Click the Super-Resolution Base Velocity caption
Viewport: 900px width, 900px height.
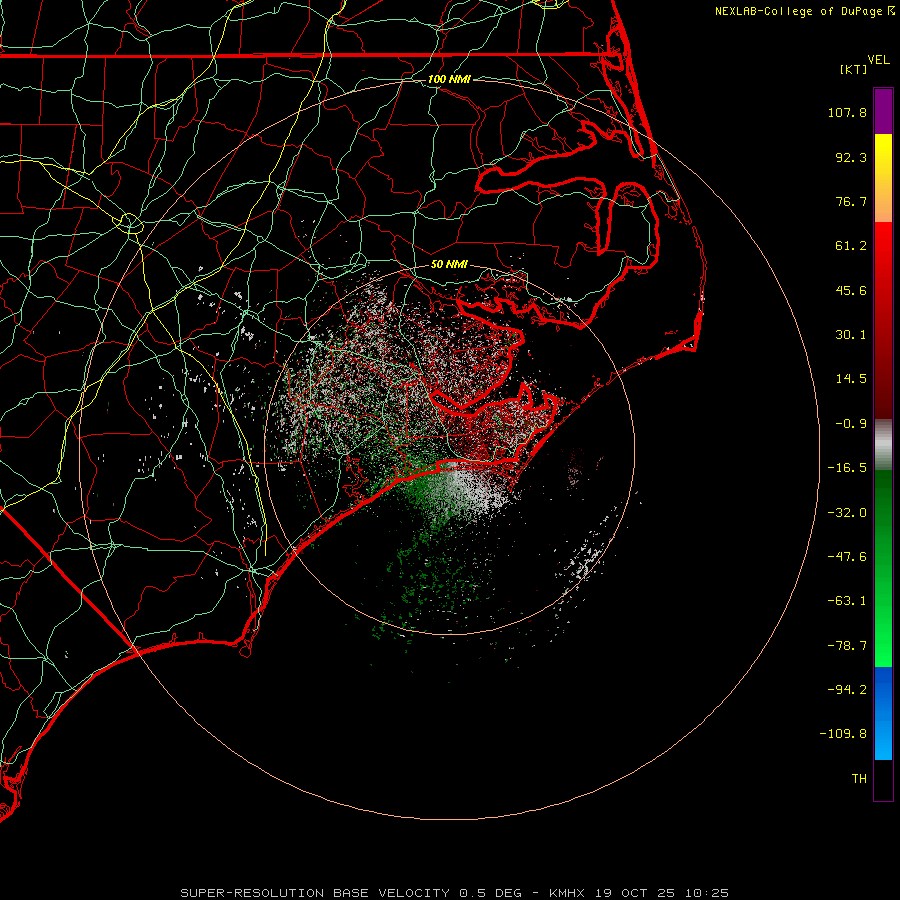coord(455,893)
